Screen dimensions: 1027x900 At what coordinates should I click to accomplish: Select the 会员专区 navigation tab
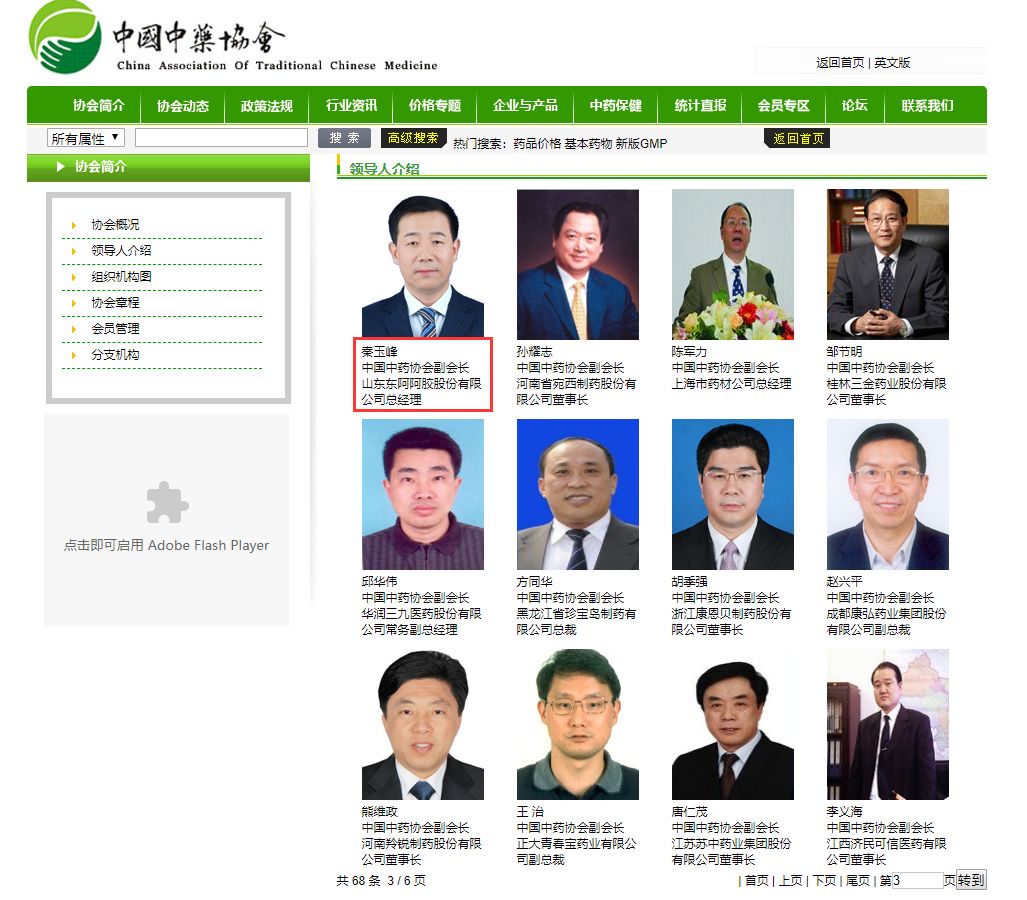point(783,105)
